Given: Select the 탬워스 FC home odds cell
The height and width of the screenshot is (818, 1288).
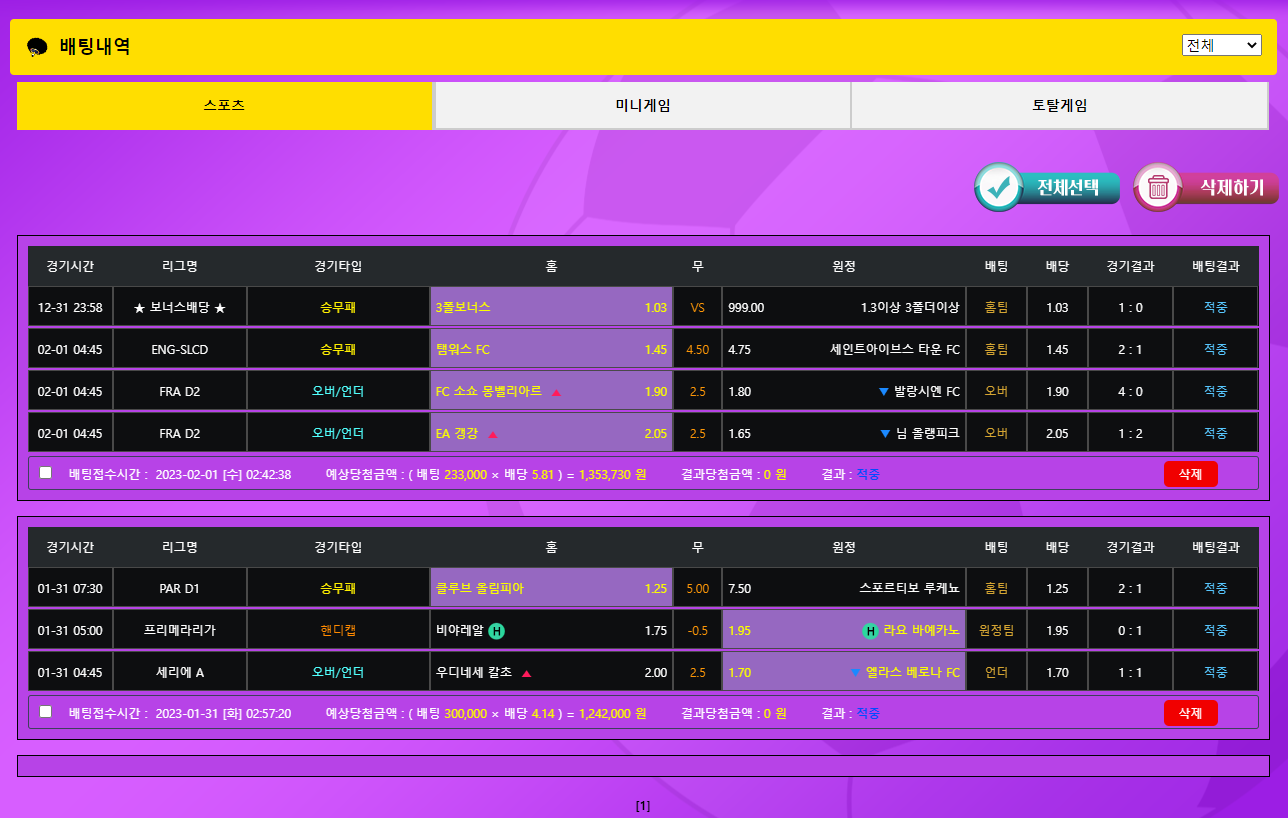Looking at the screenshot, I should (551, 350).
